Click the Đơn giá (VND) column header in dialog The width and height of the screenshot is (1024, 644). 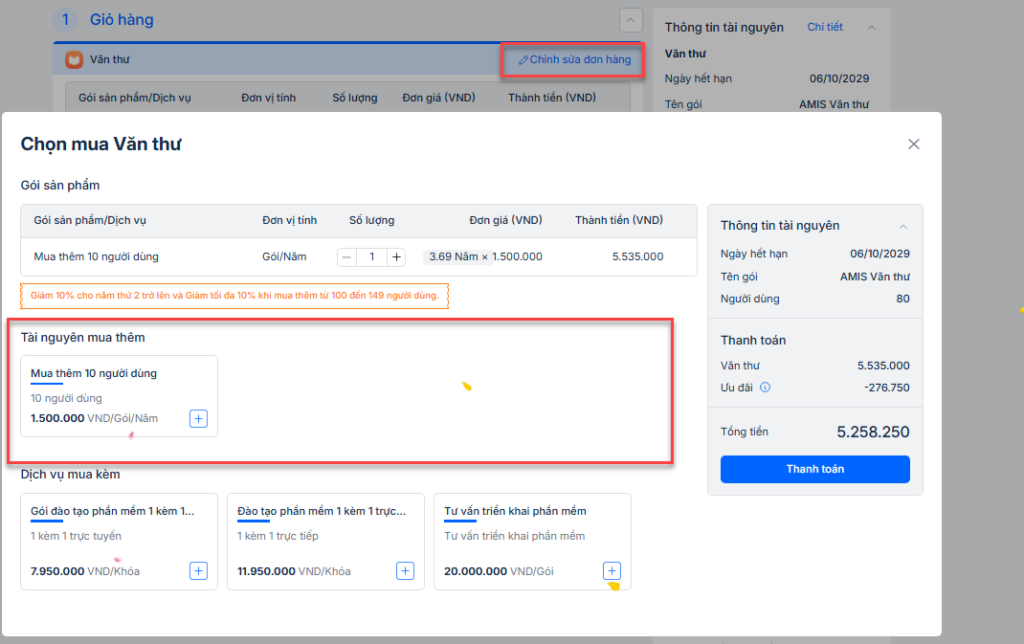pyautogui.click(x=505, y=220)
